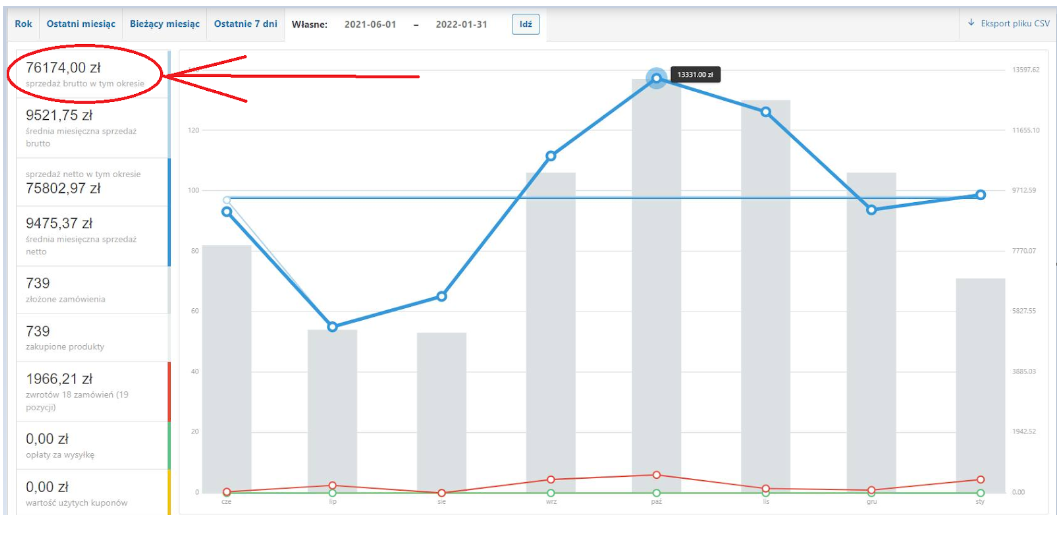Click the end date field 2022-01-31

tap(461, 24)
